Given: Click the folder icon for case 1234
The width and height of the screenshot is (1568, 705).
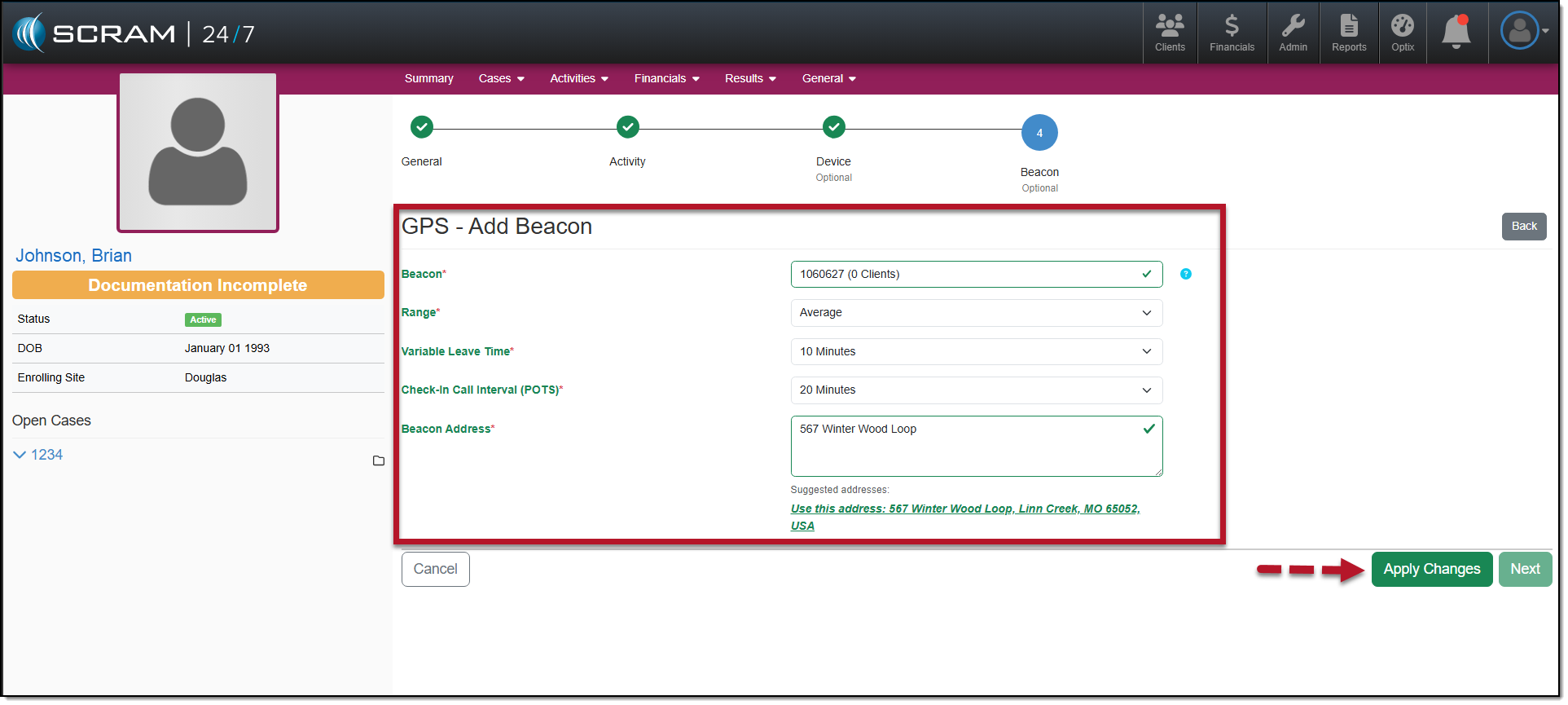Looking at the screenshot, I should [x=379, y=461].
